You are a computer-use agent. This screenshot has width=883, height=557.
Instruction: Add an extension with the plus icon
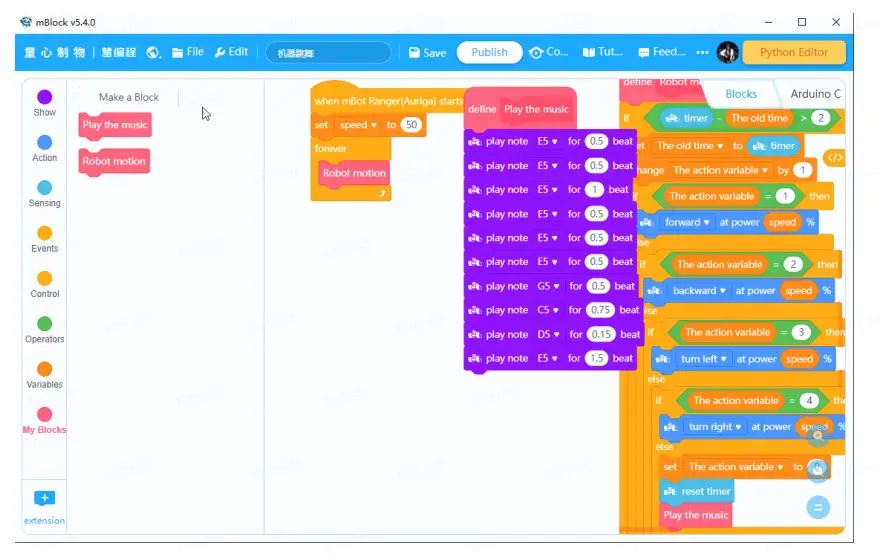tap(44, 498)
